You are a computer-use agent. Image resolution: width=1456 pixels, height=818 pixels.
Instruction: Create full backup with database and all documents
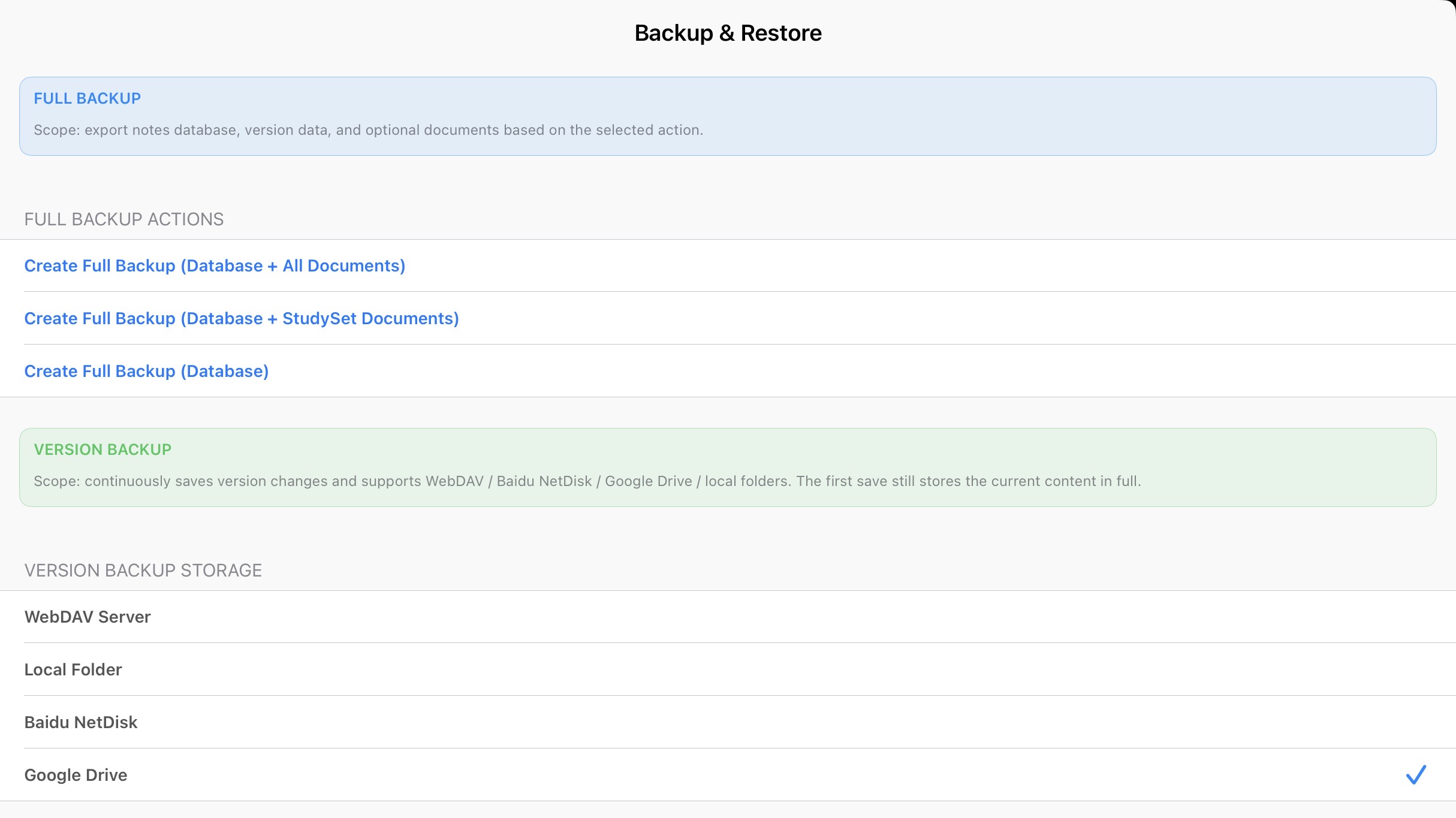215,265
